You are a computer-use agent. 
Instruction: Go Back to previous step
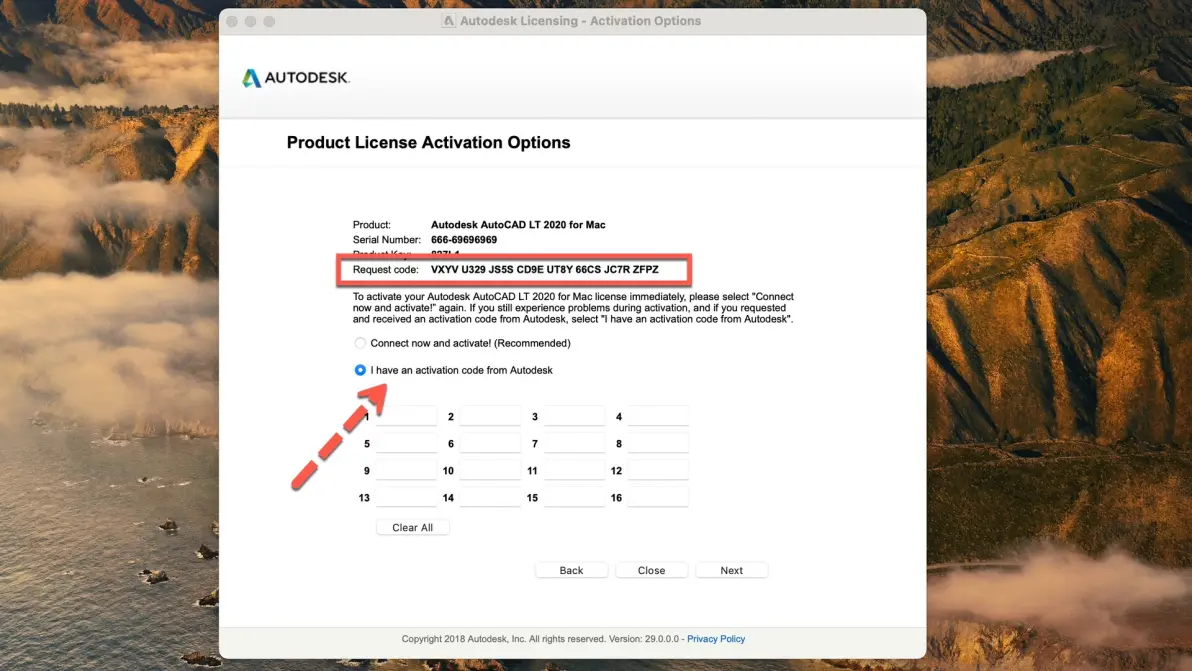572,570
